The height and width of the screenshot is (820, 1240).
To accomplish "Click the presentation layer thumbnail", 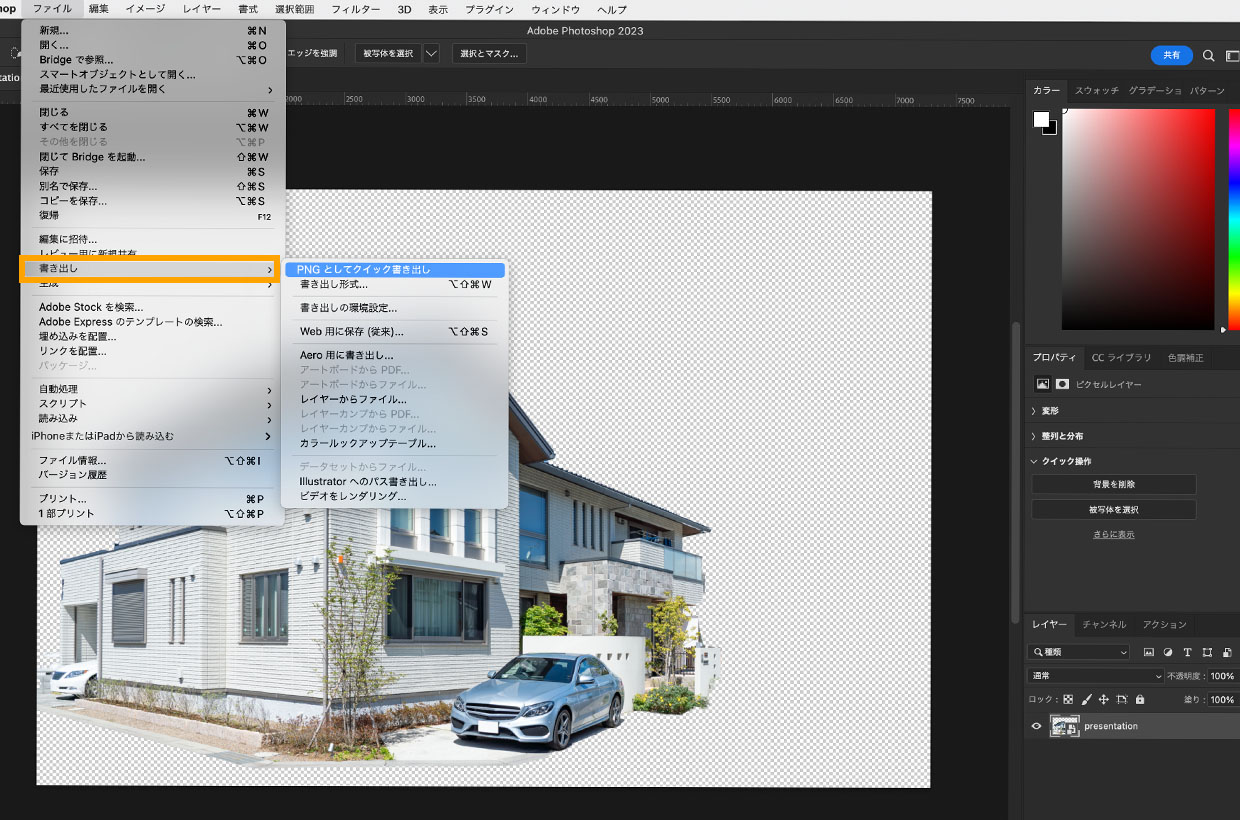I will [x=1064, y=726].
